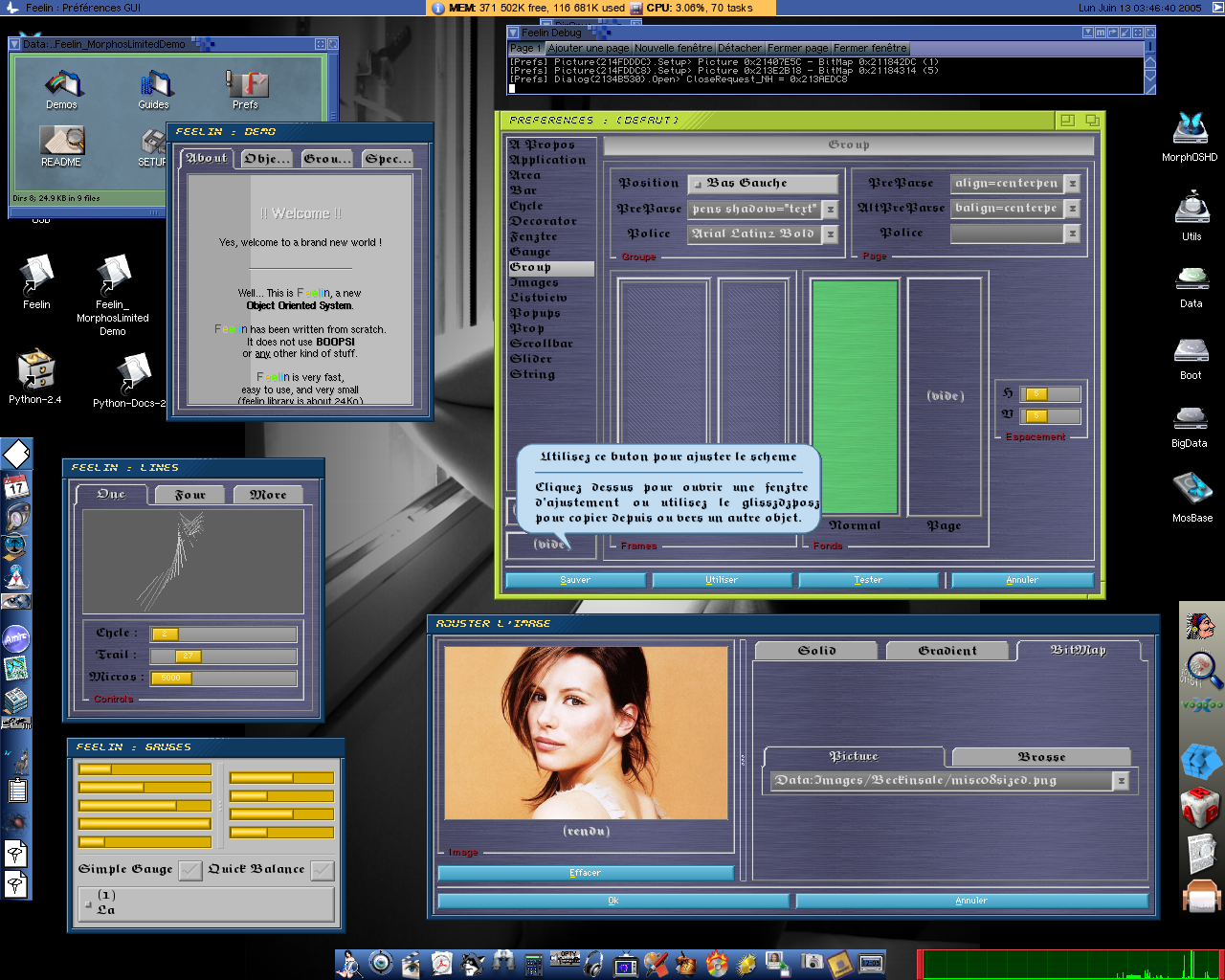Launch the headphones icon in bottom dock

point(594,963)
